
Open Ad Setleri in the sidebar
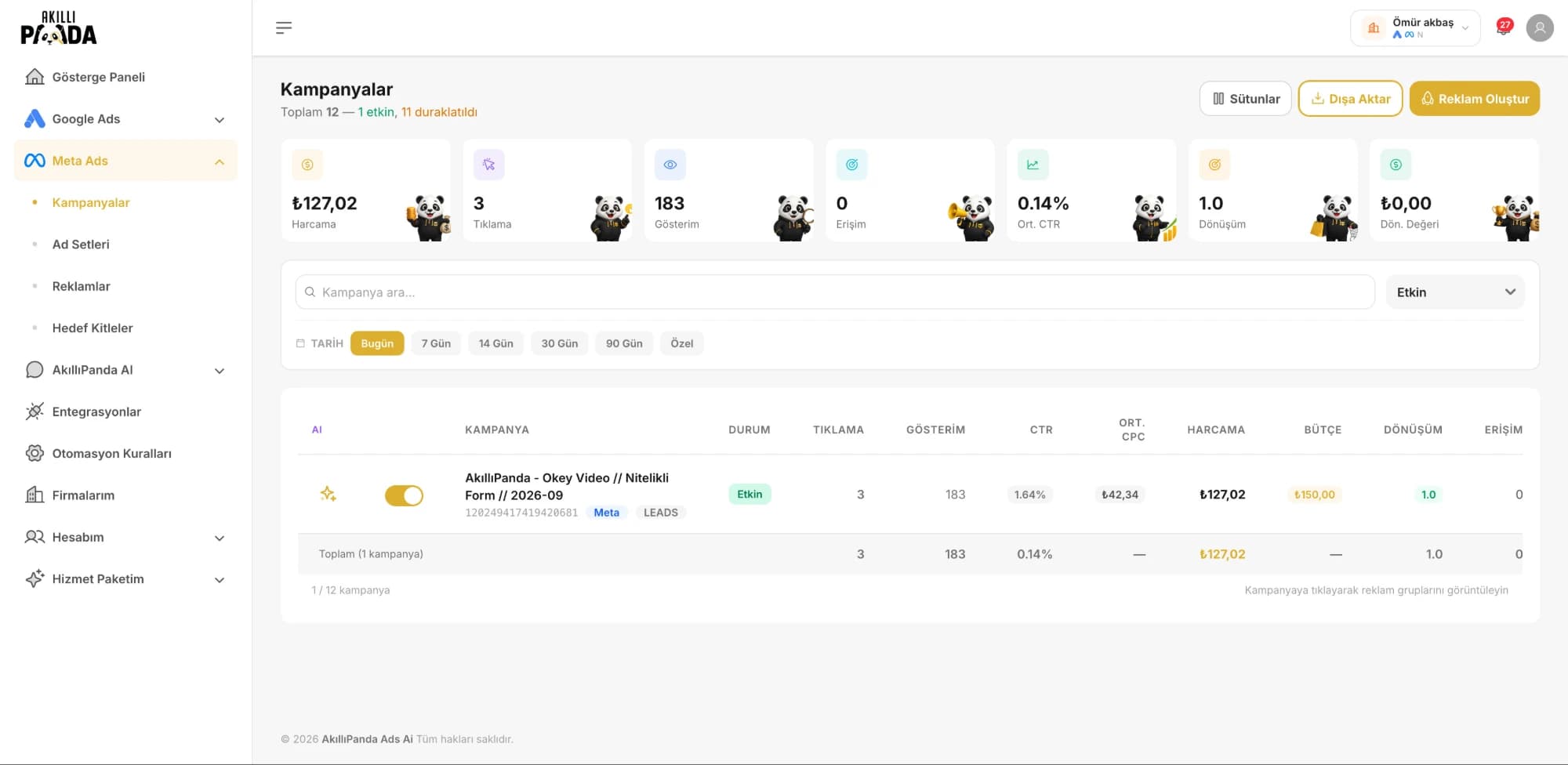[81, 244]
